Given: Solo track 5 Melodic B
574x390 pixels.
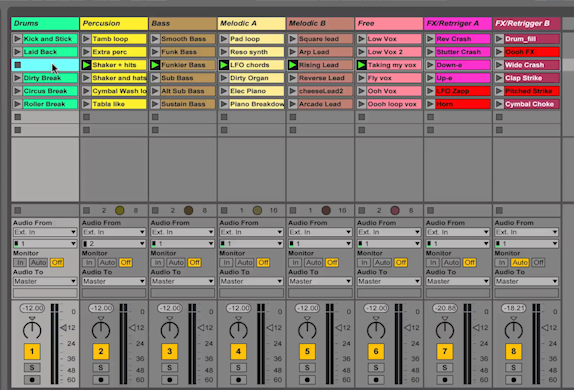Looking at the screenshot, I should point(307,367).
